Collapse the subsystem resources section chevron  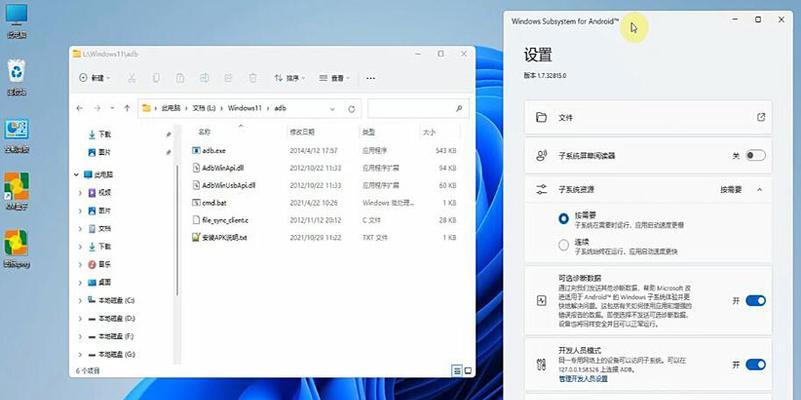[760, 190]
